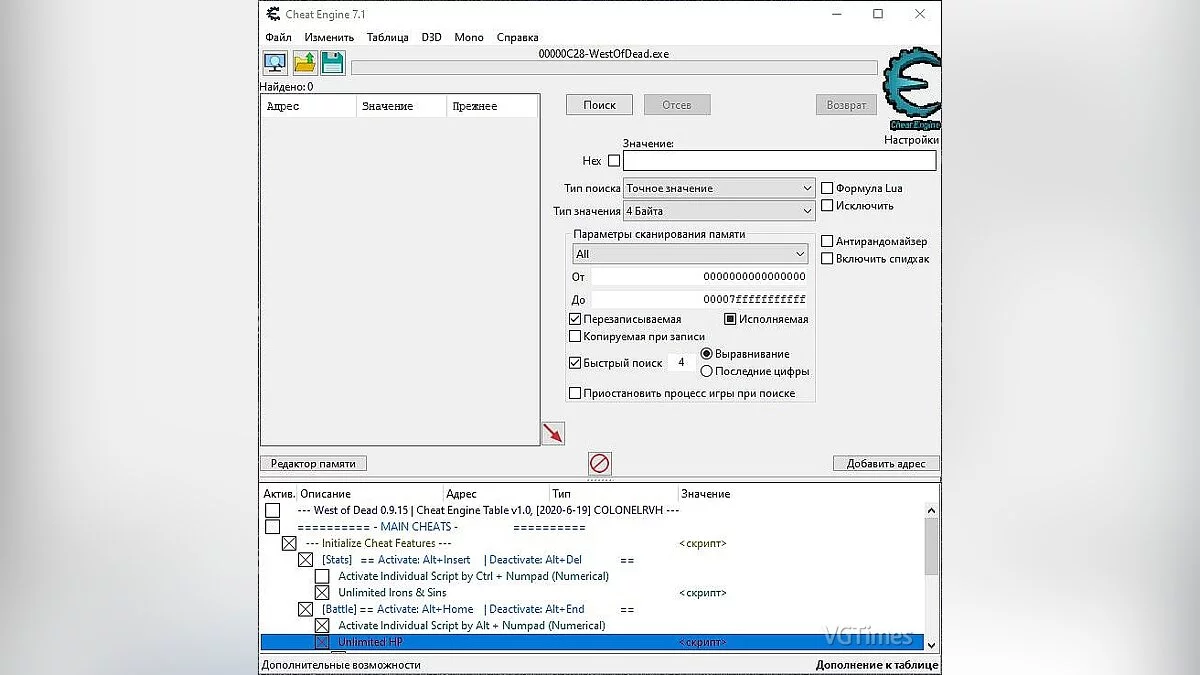Toggle the MAIN CHEATS entry checkbox
The image size is (1200, 675).
click(x=272, y=526)
